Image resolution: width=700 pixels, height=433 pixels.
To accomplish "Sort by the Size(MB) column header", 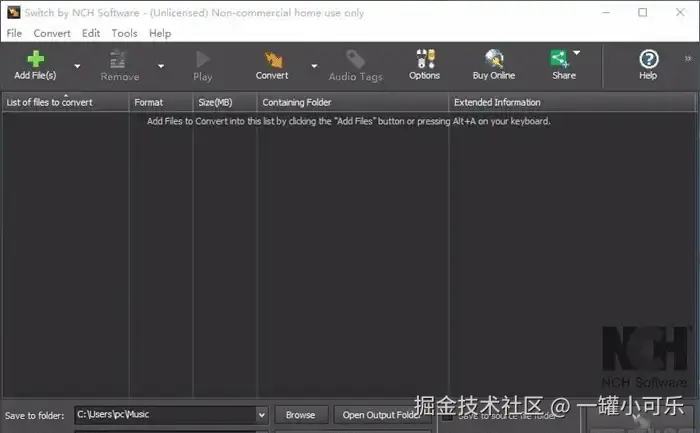I will pyautogui.click(x=225, y=102).
